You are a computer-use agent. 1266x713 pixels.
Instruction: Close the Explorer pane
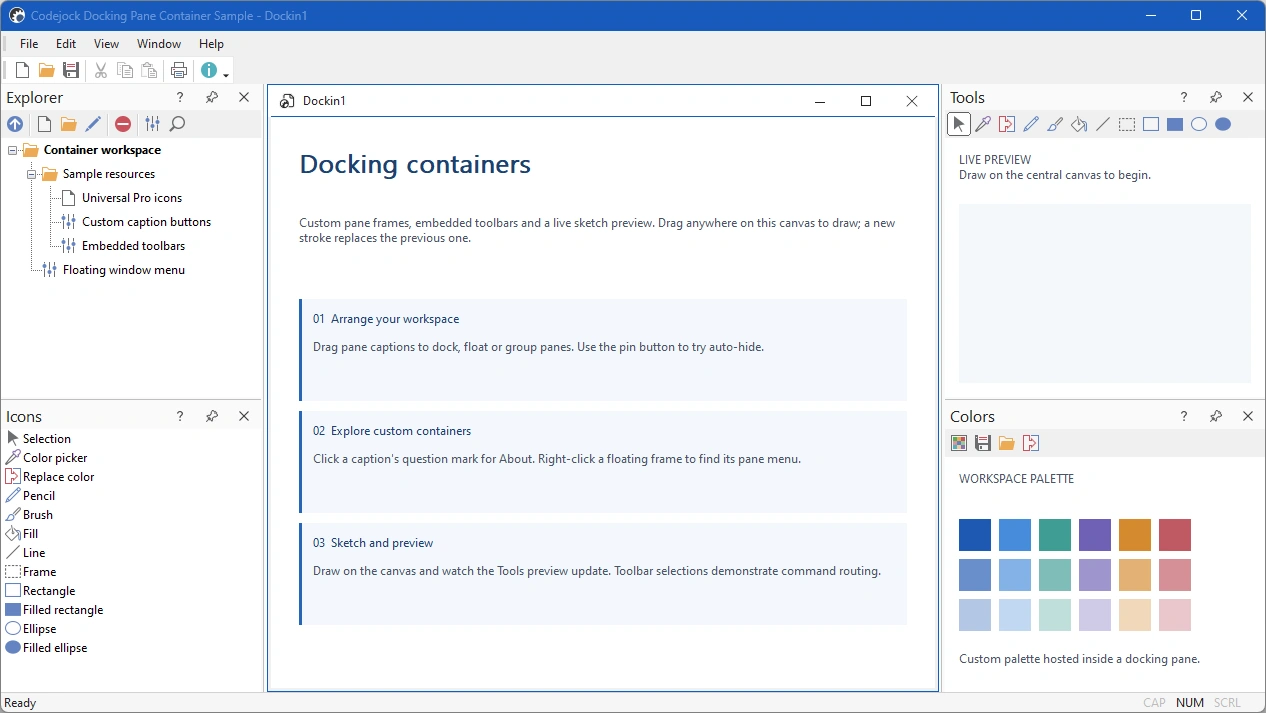244,97
